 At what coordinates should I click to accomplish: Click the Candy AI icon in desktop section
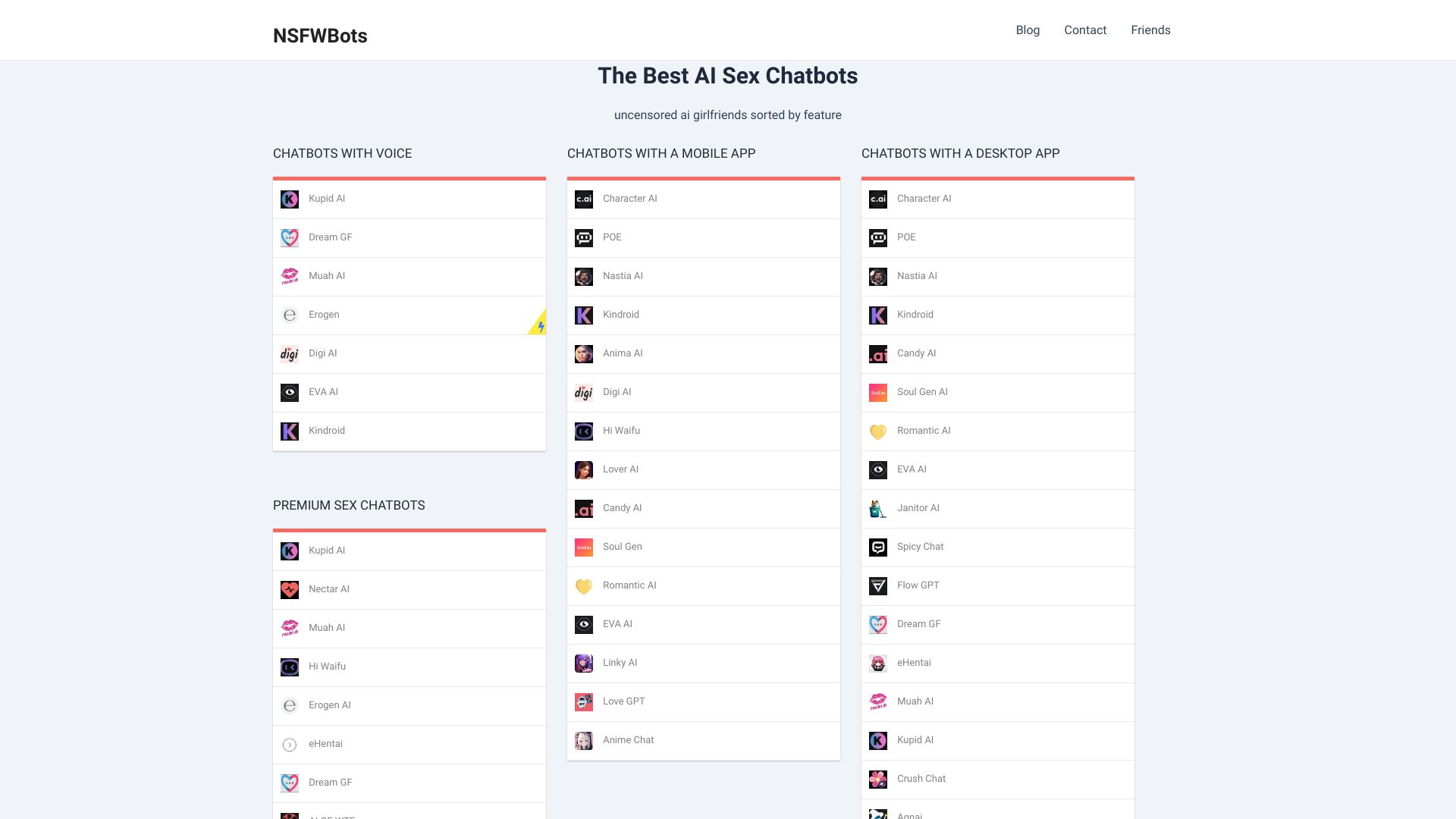877,353
